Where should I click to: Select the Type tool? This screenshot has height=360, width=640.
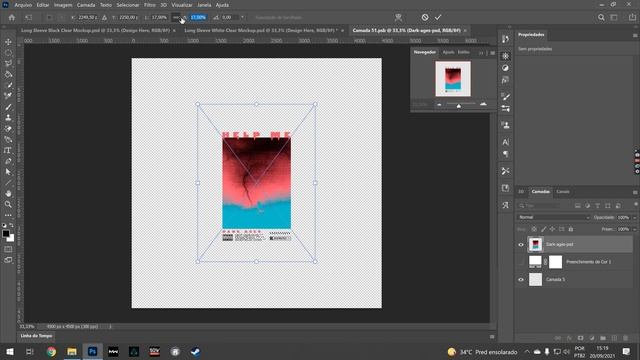pos(8,150)
